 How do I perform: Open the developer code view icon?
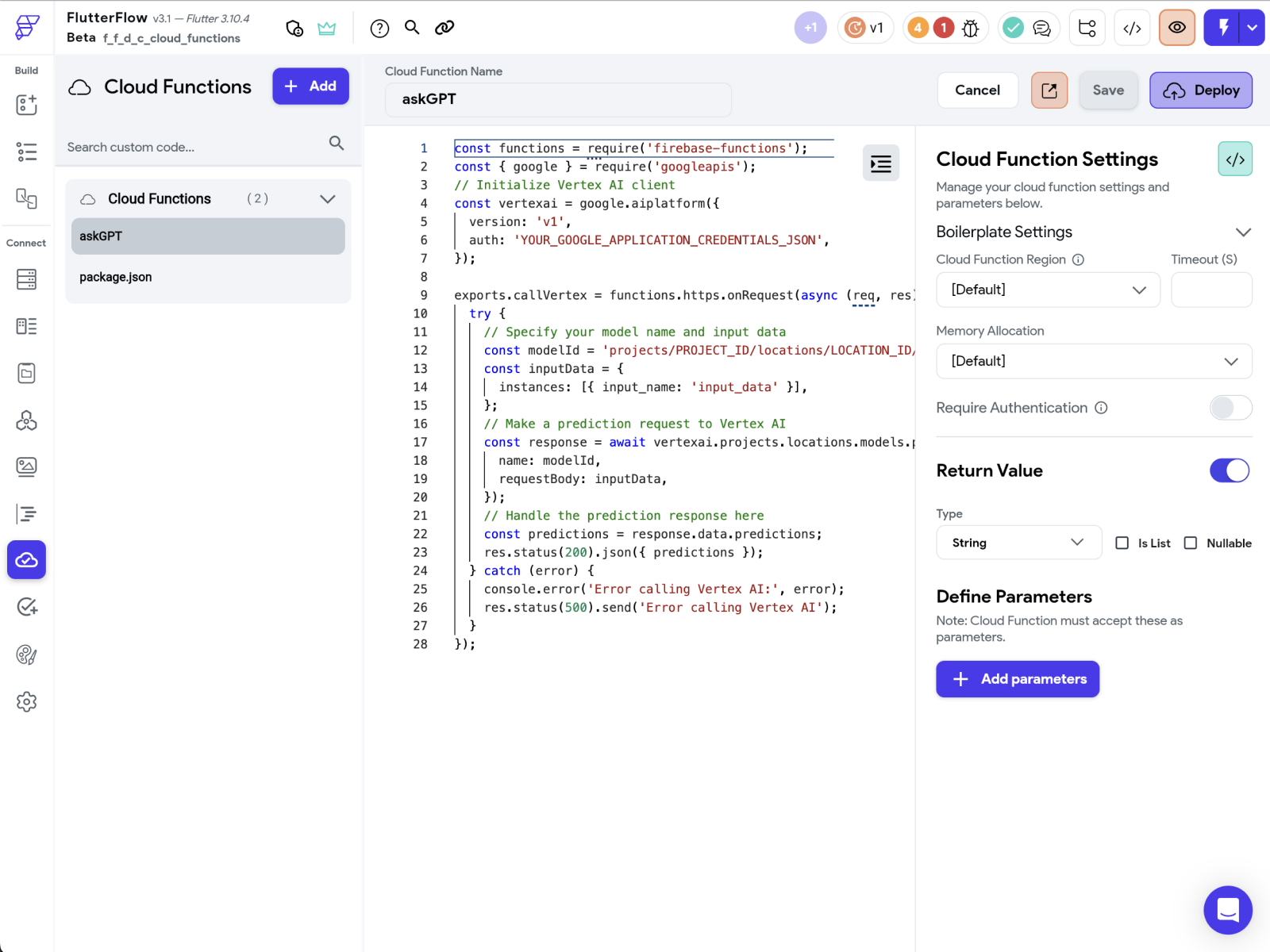click(1132, 29)
